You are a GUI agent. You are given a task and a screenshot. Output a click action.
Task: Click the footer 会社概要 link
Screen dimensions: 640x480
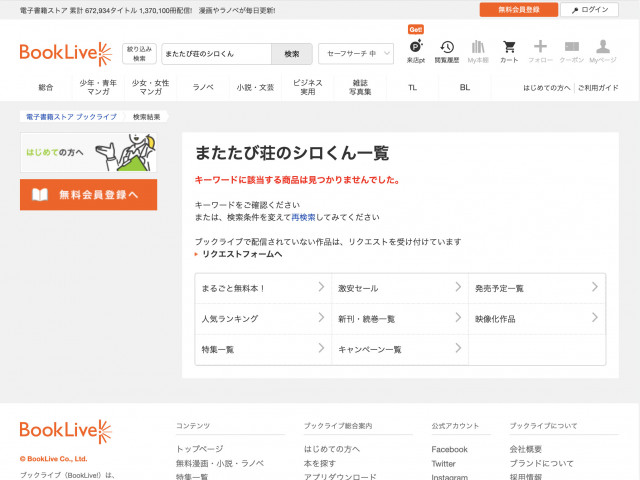[x=525, y=449]
